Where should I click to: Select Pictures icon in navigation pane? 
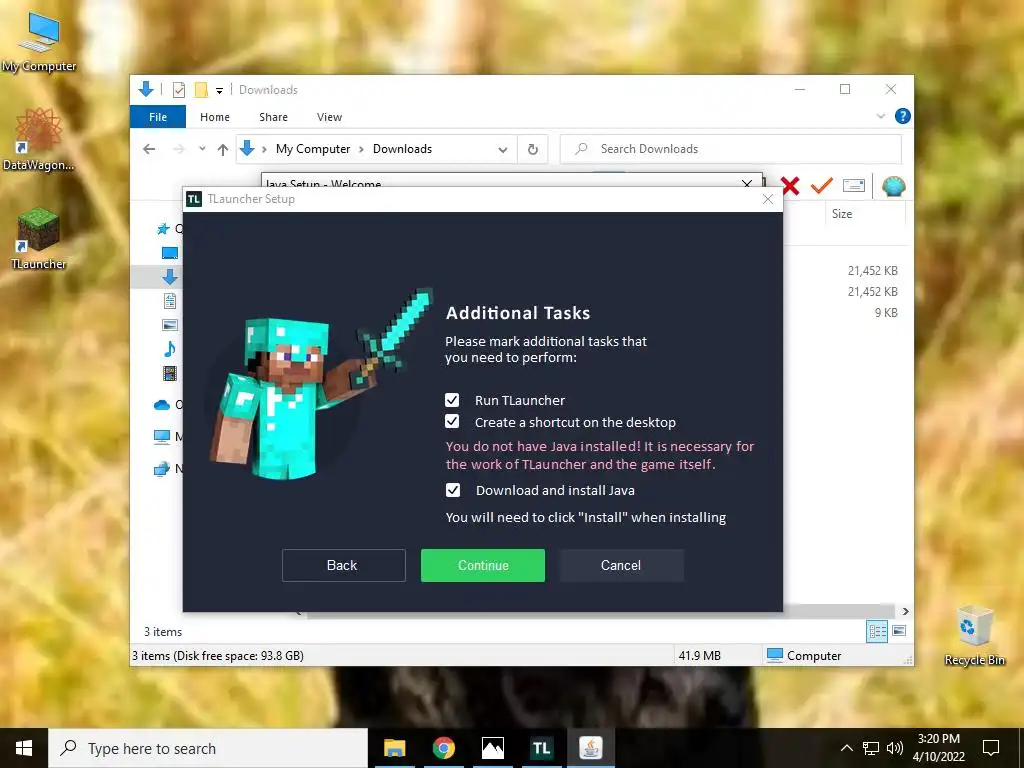click(x=170, y=325)
